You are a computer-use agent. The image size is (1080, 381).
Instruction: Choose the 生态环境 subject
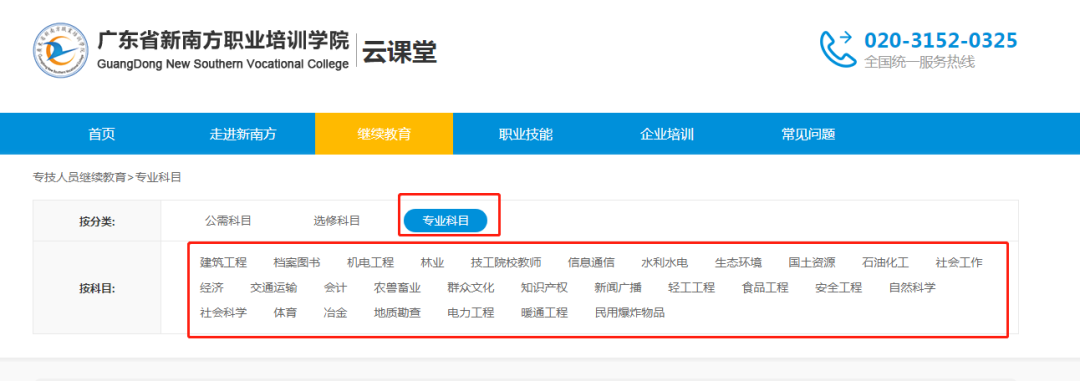[x=738, y=262]
